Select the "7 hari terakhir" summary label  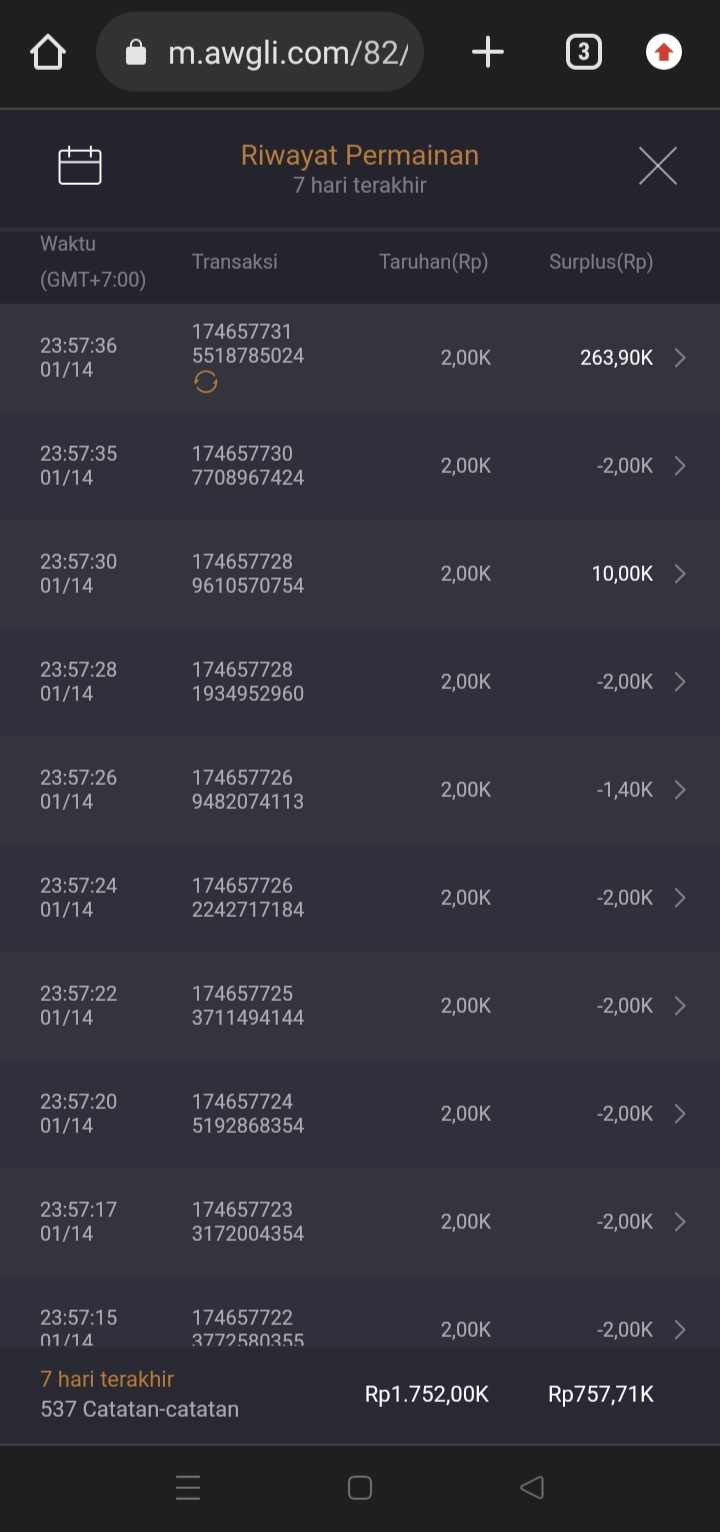coord(107,1379)
